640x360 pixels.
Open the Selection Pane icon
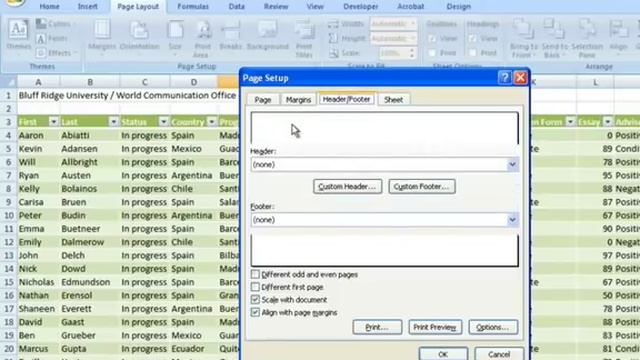tap(587, 30)
